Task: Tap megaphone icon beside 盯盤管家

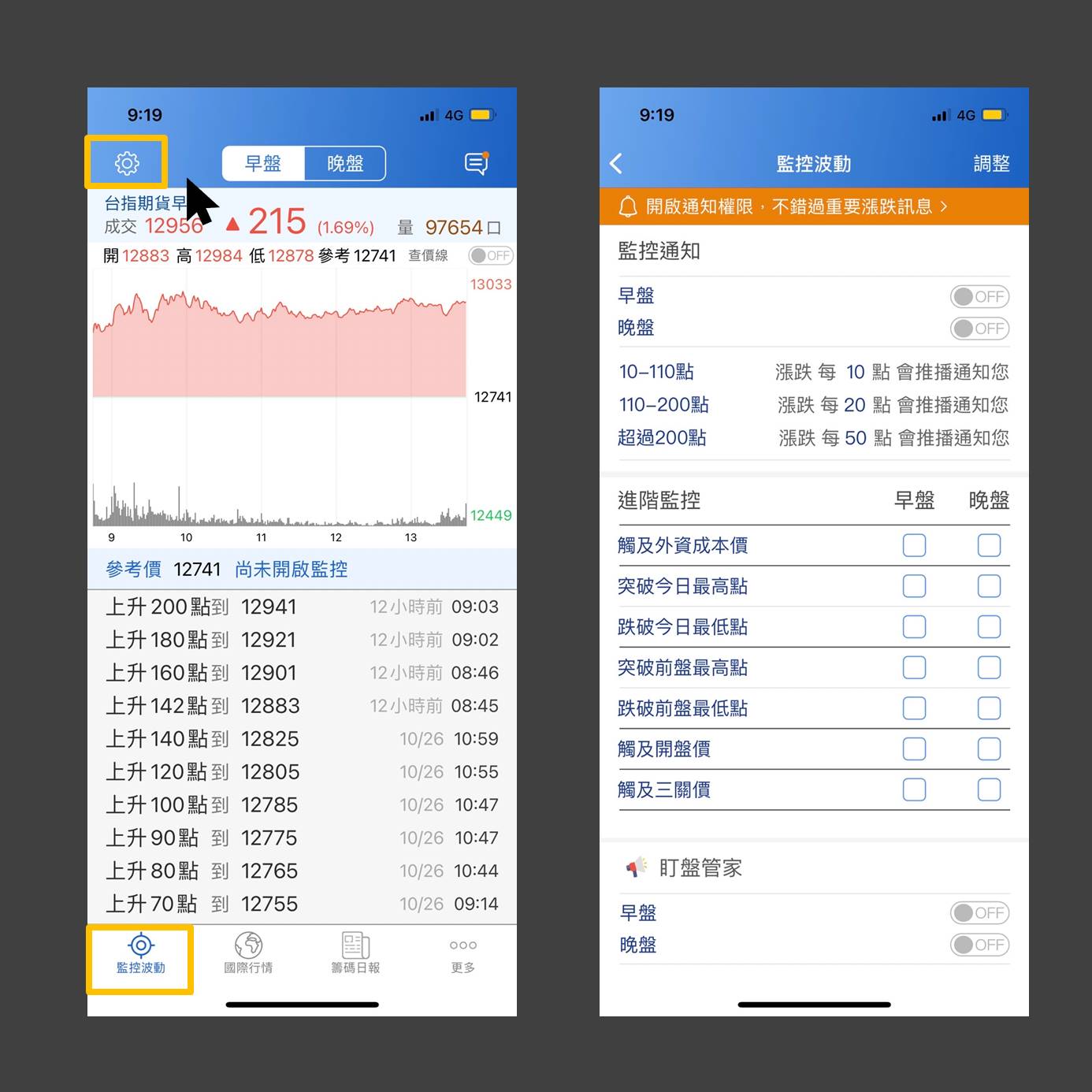Action: [x=636, y=867]
